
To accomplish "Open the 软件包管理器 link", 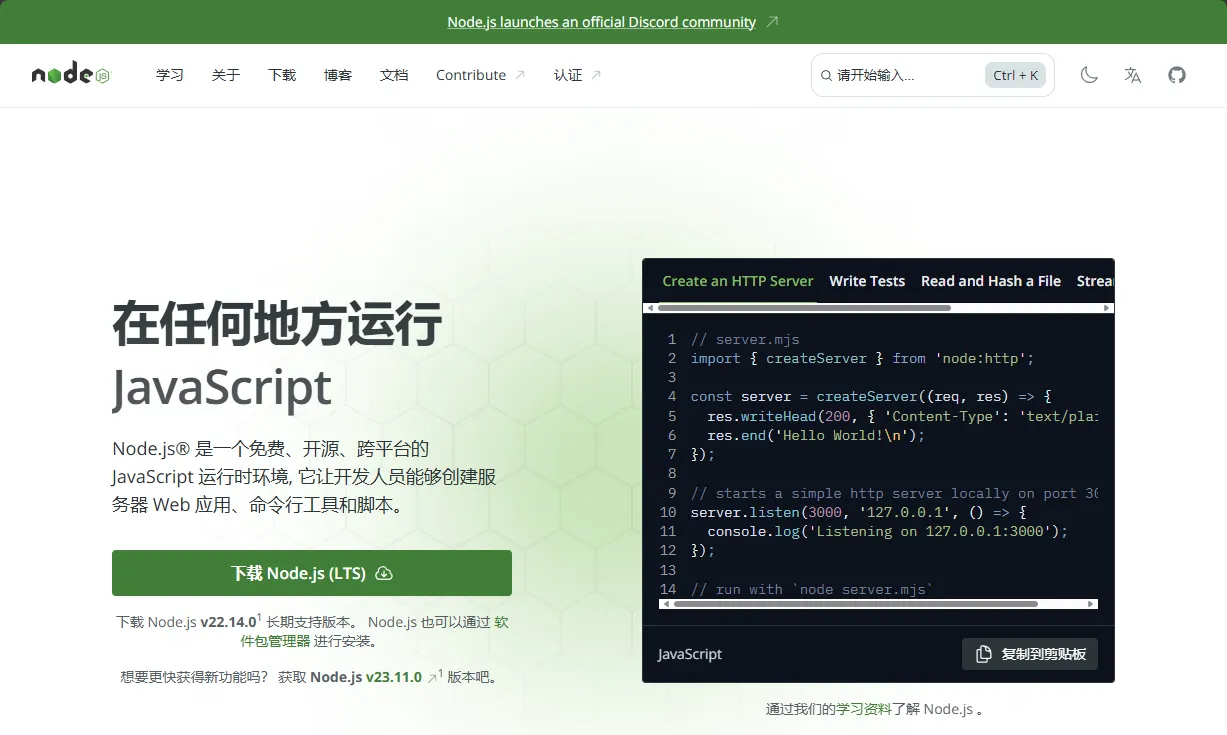I will 375,631.
